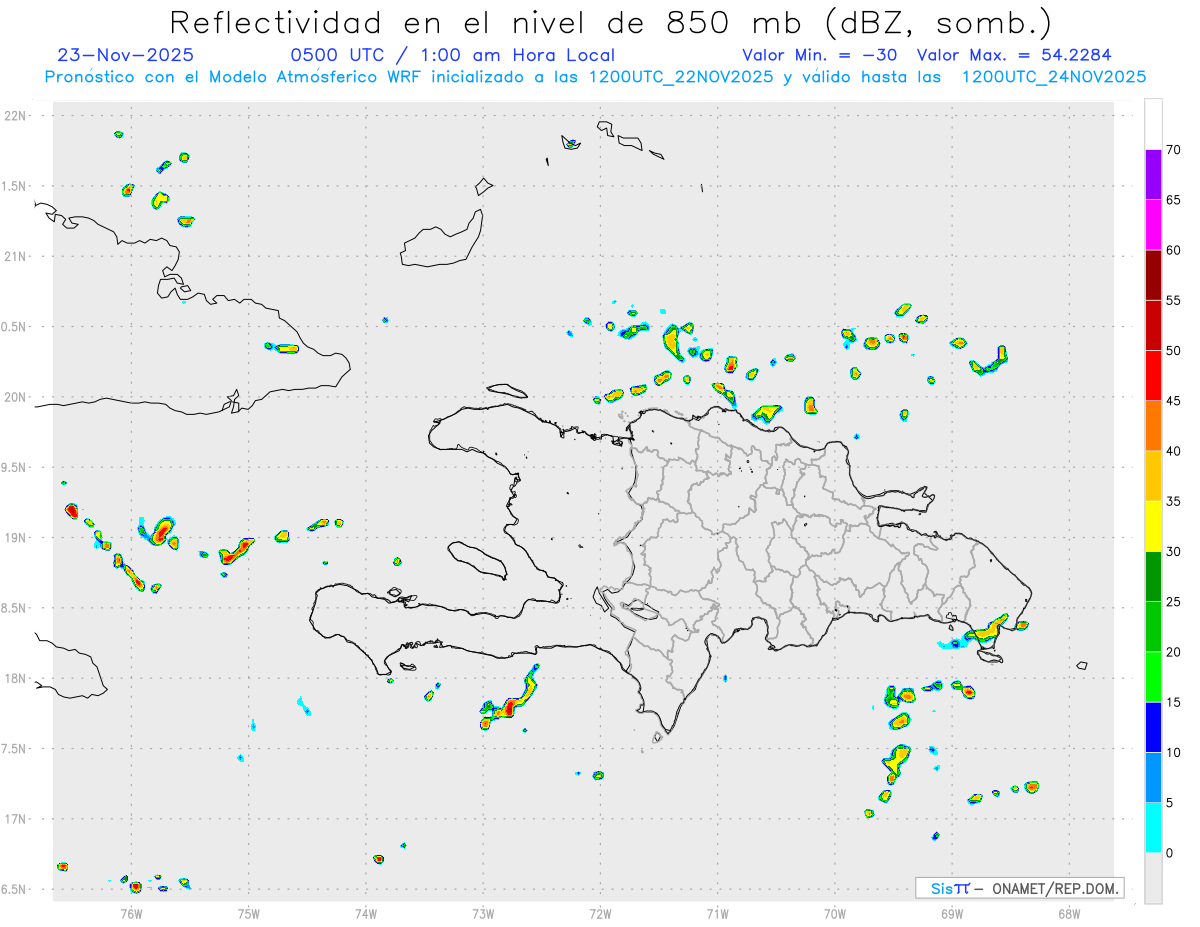Click the '45' colorbar tick value
Viewport: 1200px width, 927px height.
pyautogui.click(x=1175, y=401)
